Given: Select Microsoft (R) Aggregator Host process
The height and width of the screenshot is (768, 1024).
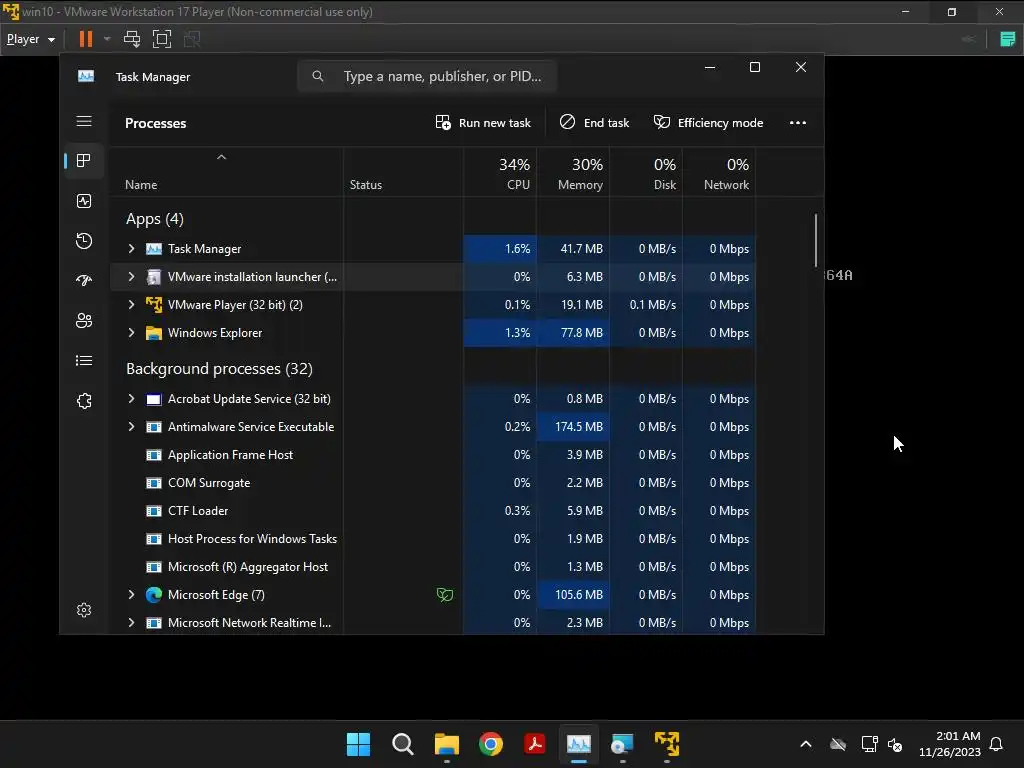Looking at the screenshot, I should (x=432, y=567).
